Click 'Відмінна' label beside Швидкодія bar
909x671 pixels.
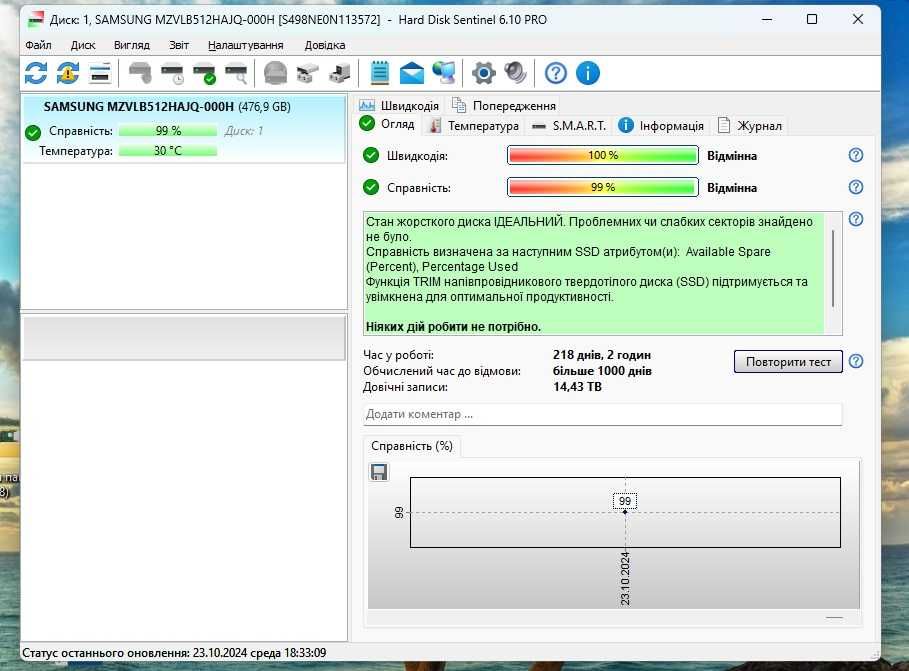[732, 156]
